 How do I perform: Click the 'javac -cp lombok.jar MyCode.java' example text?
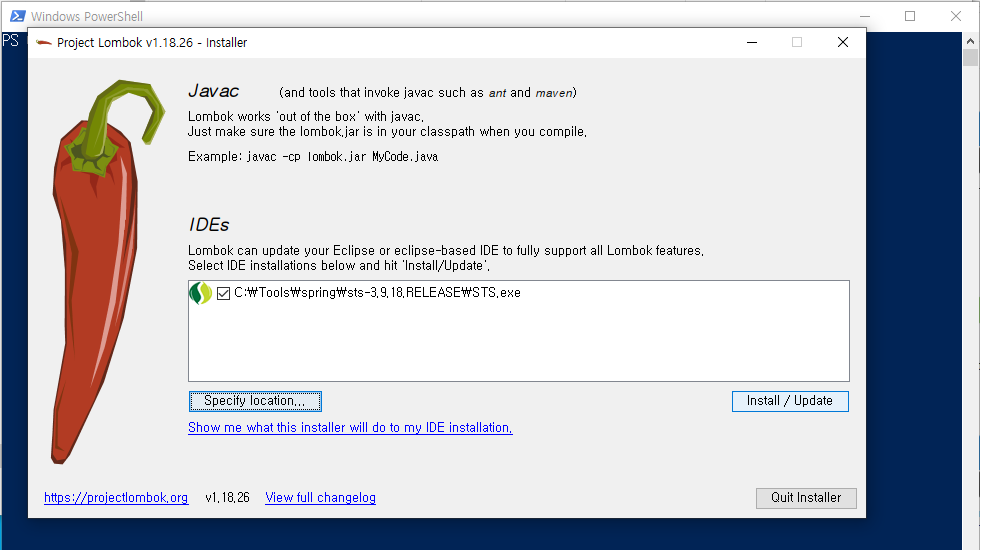pos(342,156)
